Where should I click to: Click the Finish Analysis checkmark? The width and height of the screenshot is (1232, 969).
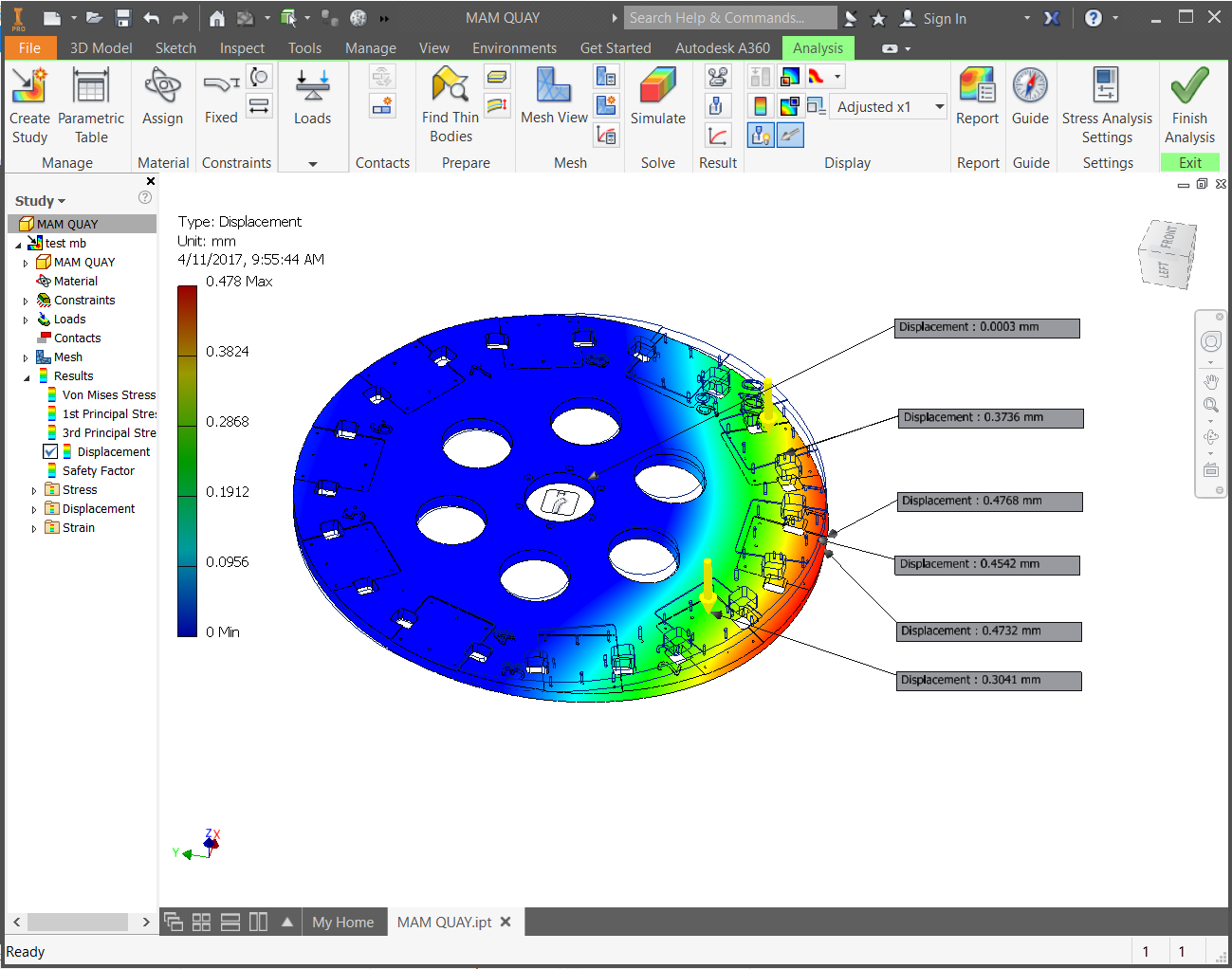coord(1189,86)
